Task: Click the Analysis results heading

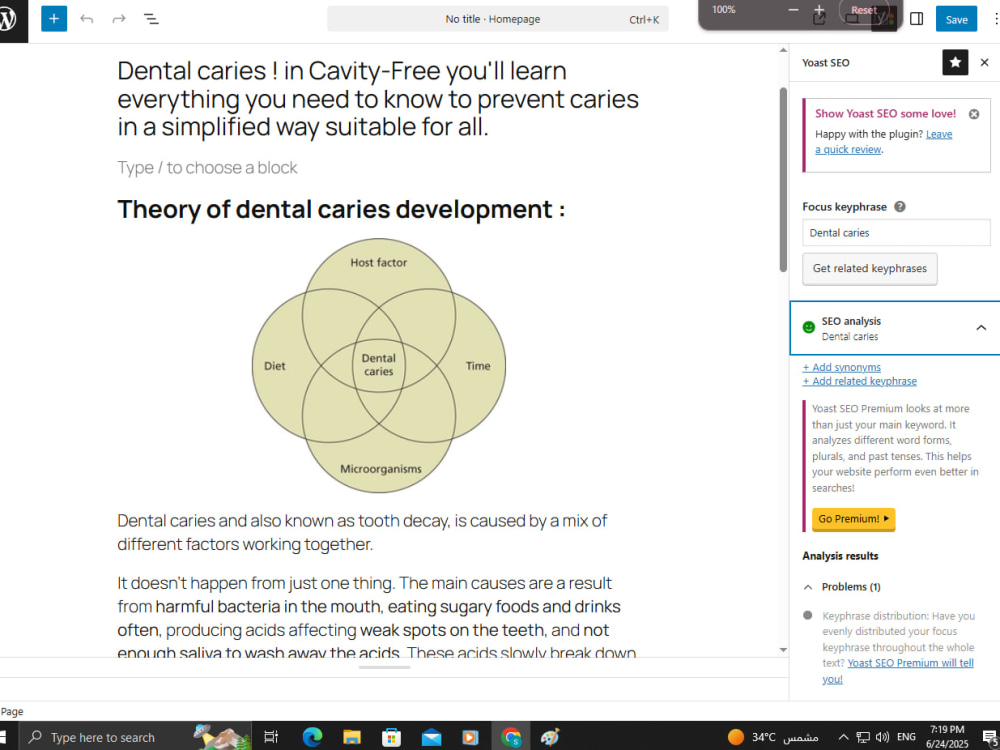Action: point(840,556)
